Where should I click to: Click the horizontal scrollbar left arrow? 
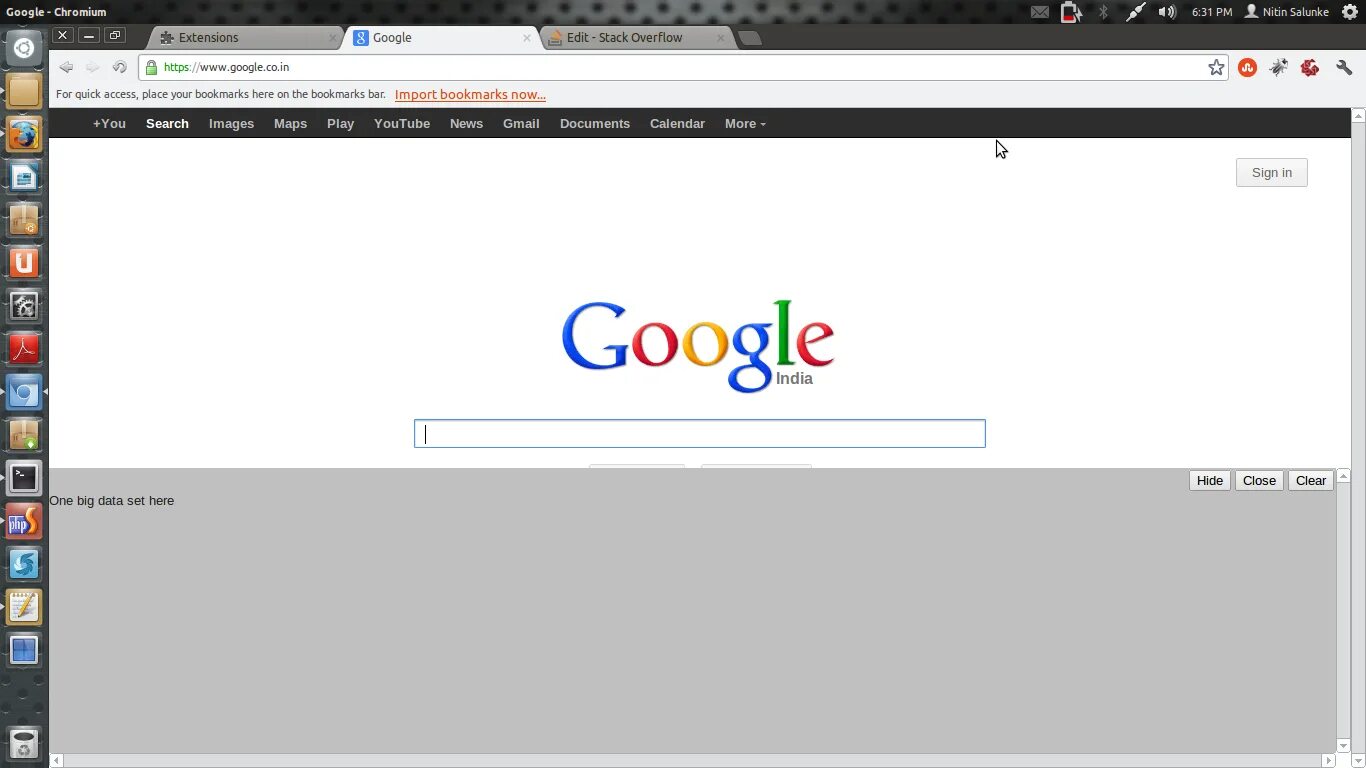pyautogui.click(x=56, y=761)
